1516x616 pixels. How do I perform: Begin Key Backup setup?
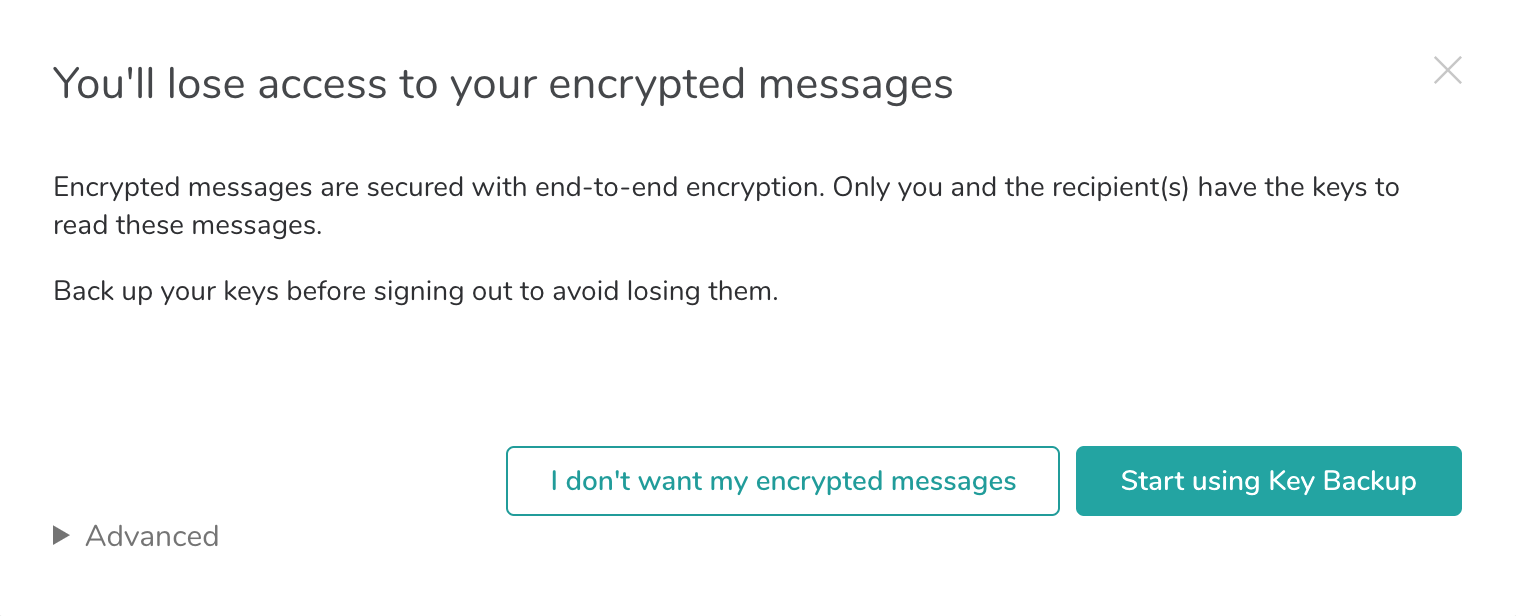pos(1268,481)
